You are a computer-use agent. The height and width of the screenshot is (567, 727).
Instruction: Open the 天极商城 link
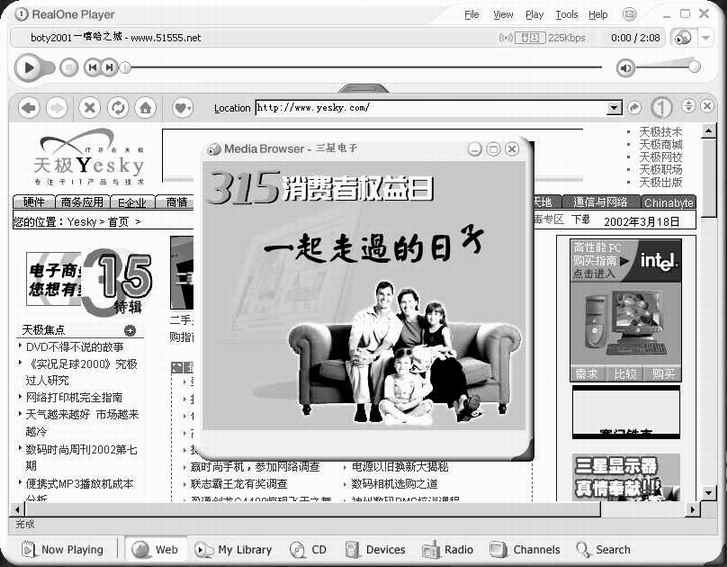661,144
